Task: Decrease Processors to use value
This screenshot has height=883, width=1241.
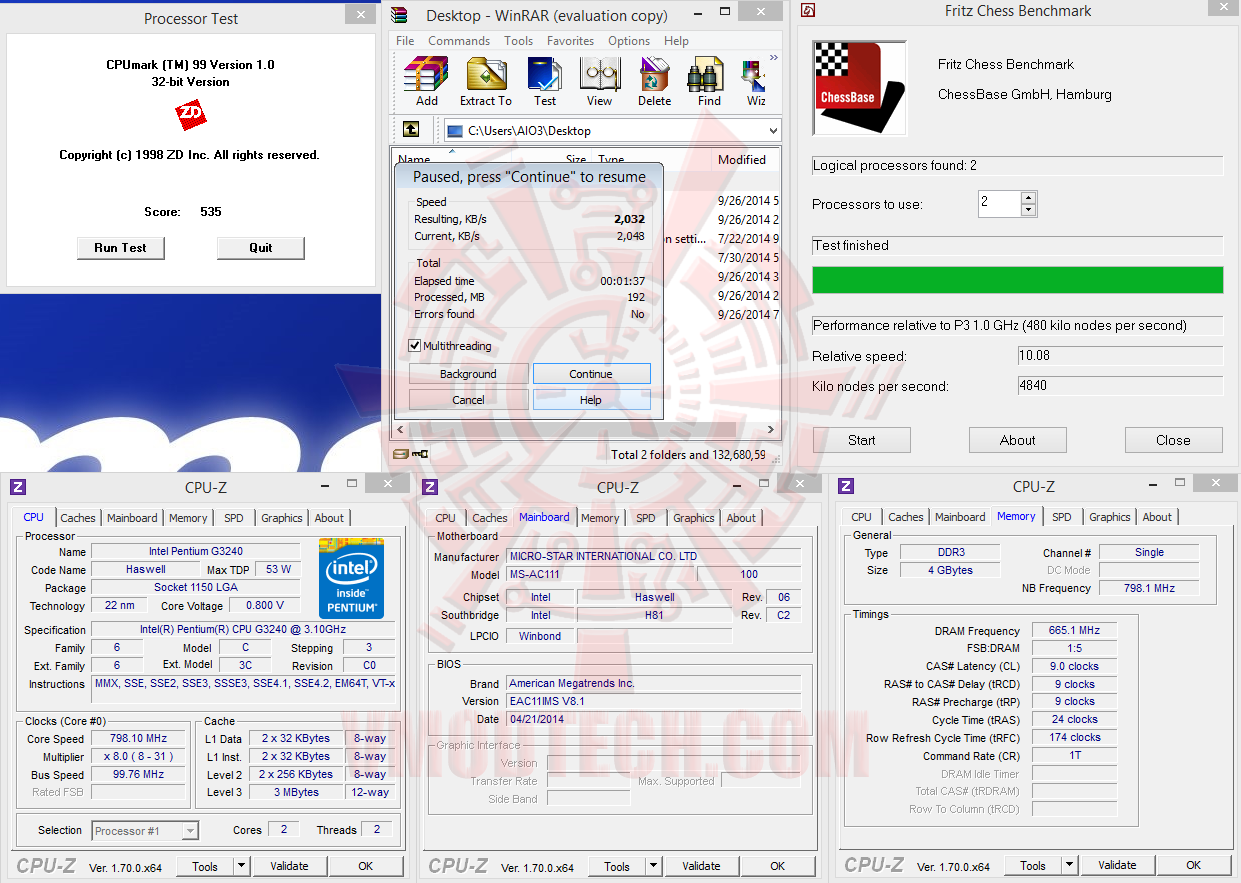Action: click(x=1028, y=210)
